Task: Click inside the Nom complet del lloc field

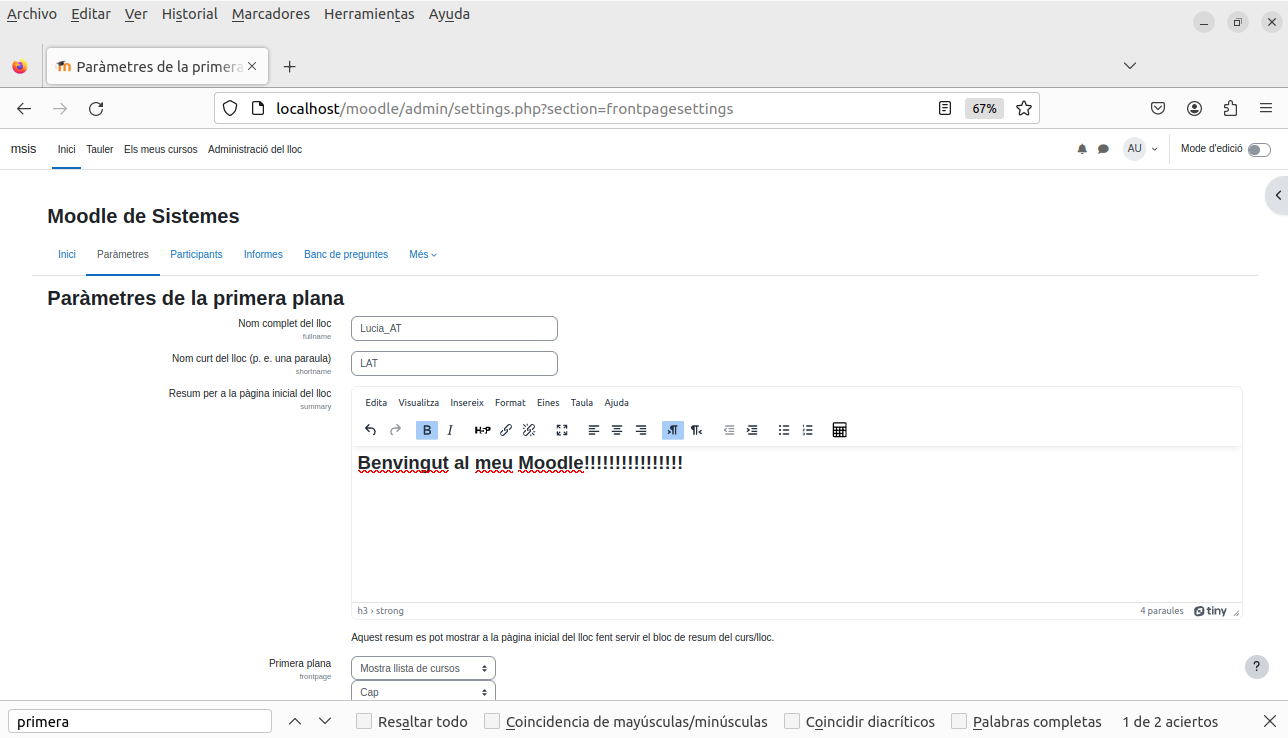Action: [454, 328]
